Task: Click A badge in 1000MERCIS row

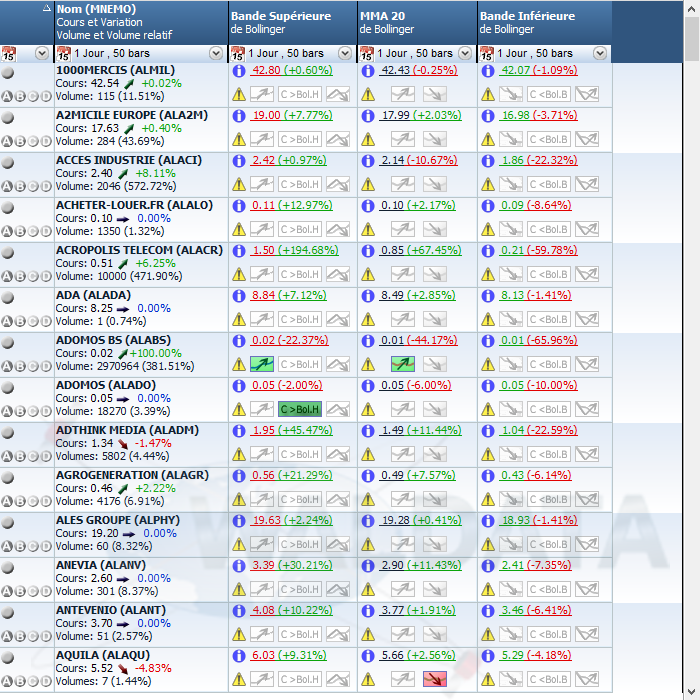Action: (7, 96)
